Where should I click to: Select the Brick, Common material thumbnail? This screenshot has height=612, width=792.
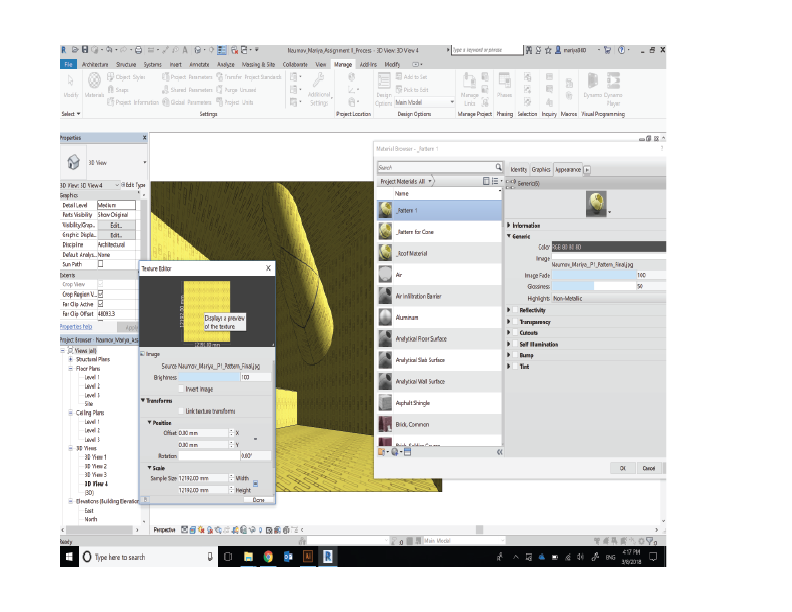coord(385,424)
